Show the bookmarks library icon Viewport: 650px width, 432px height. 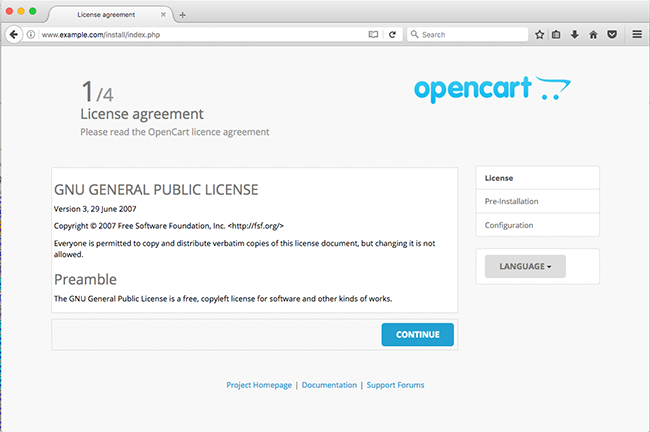tap(557, 34)
